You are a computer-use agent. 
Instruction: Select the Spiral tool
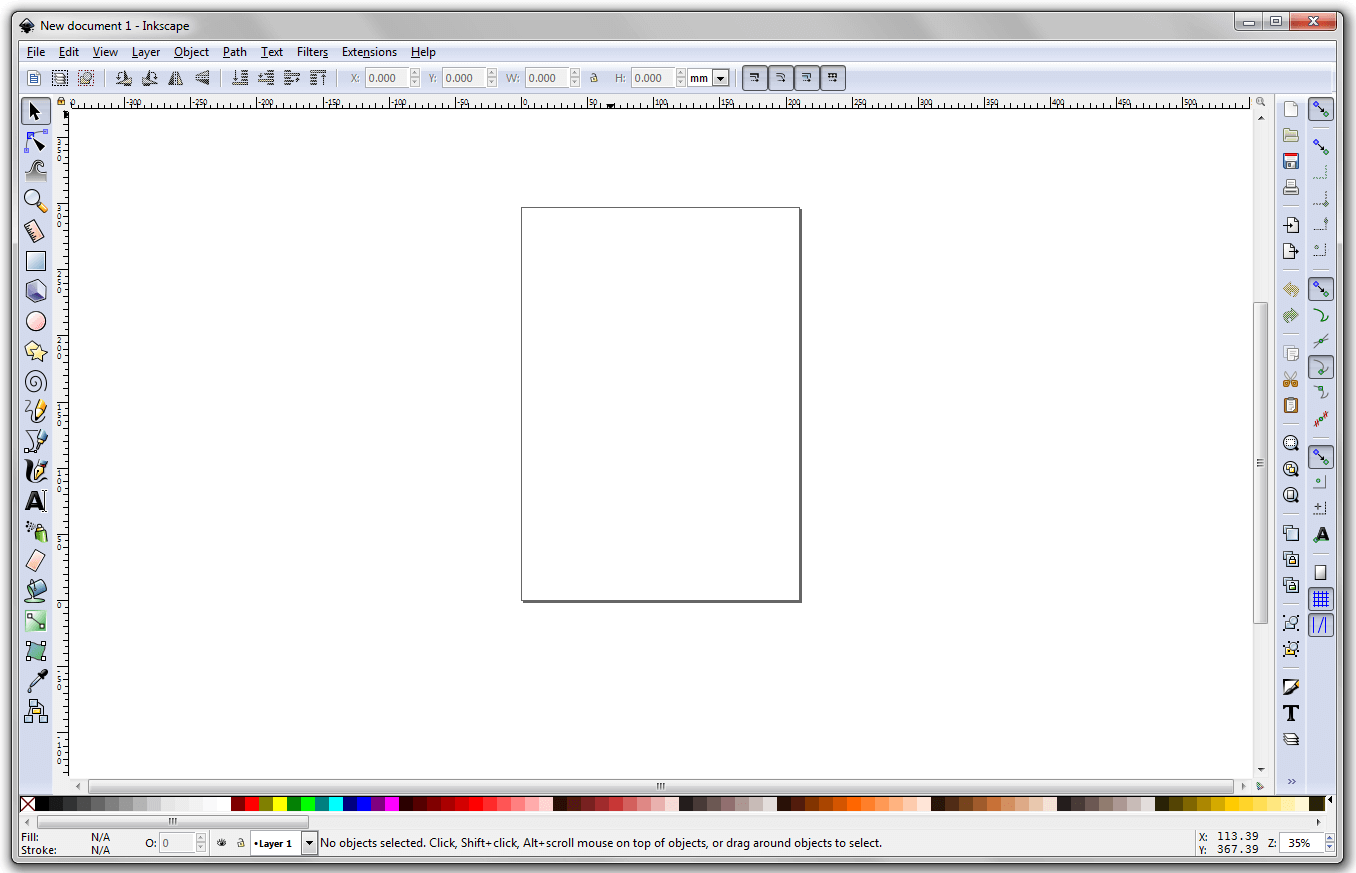[36, 381]
